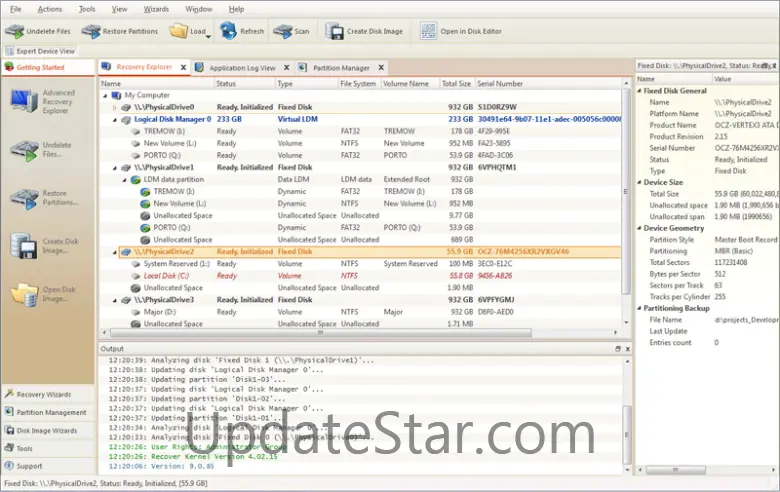Open the Window menu

coord(198,9)
